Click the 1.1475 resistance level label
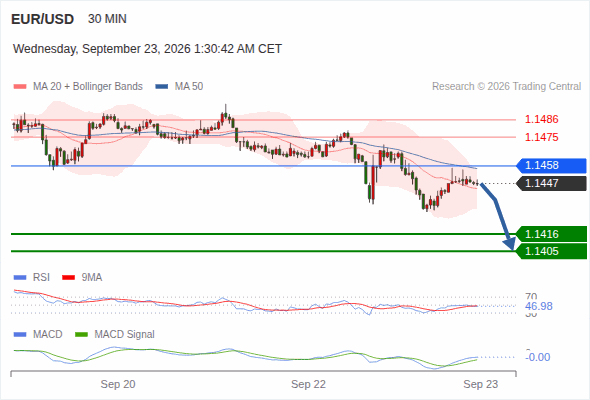The image size is (590, 400). (x=541, y=137)
